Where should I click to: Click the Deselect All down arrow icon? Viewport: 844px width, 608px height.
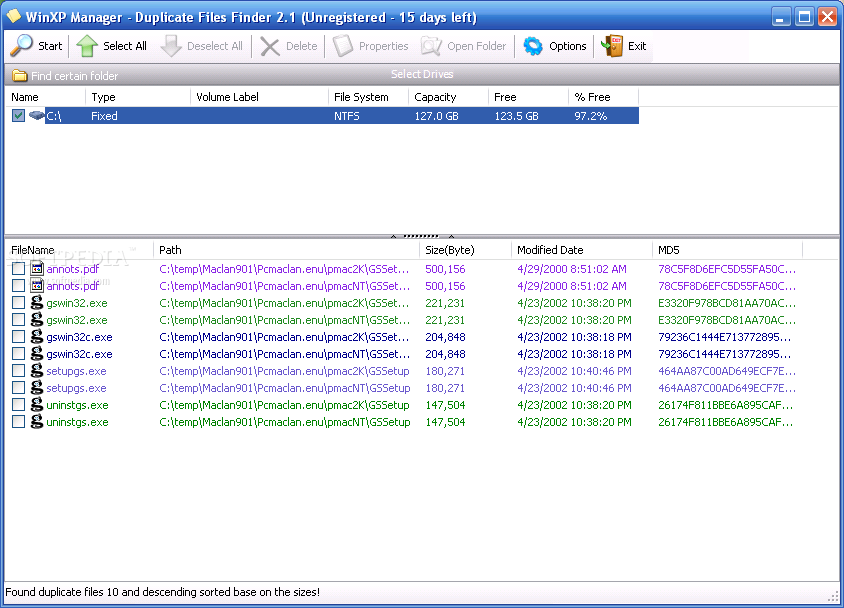171,46
